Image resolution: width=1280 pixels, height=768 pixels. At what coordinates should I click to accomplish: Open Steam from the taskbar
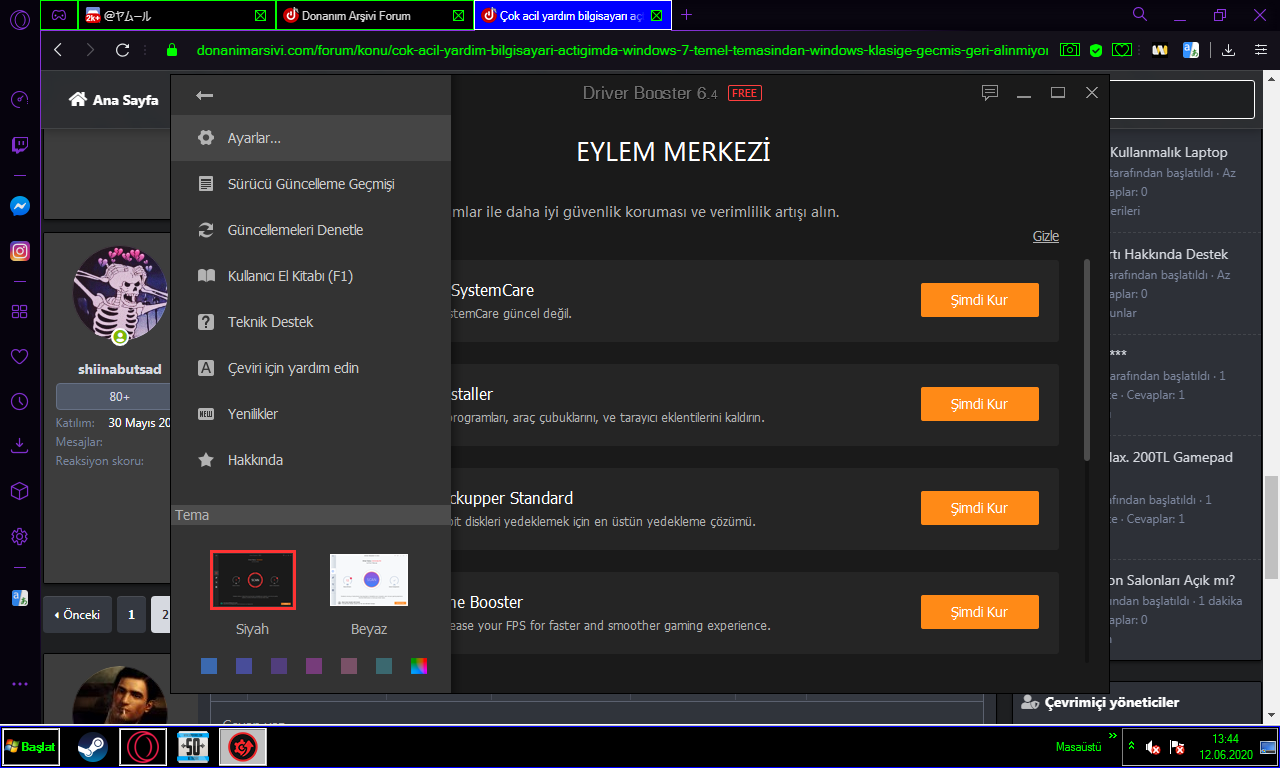point(93,747)
